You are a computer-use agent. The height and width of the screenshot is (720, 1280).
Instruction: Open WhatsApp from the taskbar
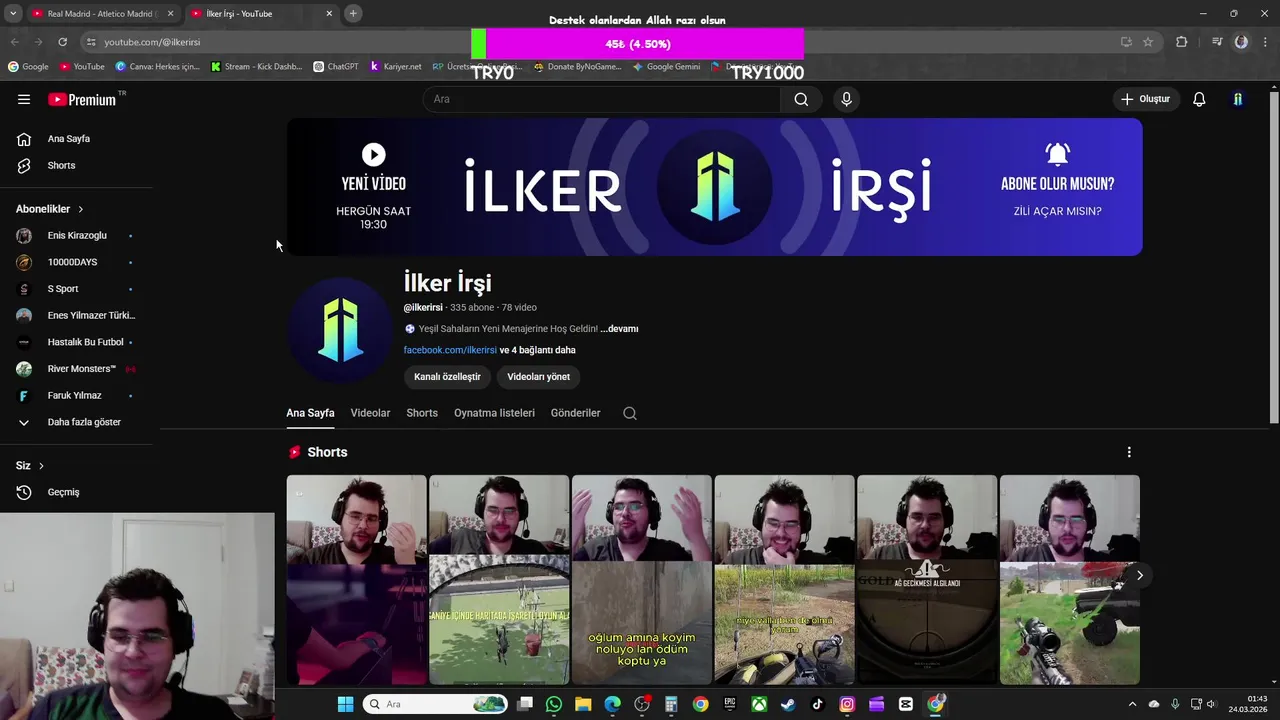point(554,704)
